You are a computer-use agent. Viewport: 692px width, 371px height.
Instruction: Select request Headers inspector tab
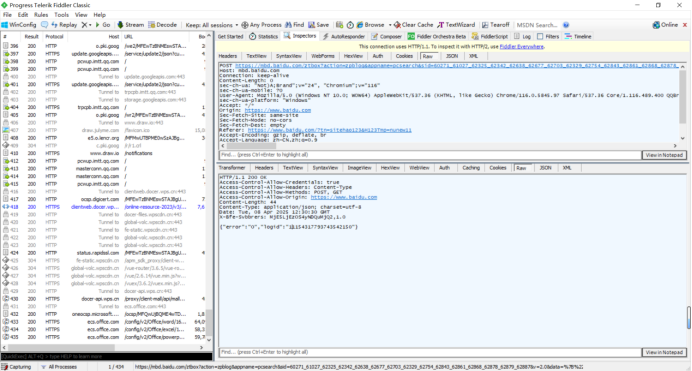point(228,56)
